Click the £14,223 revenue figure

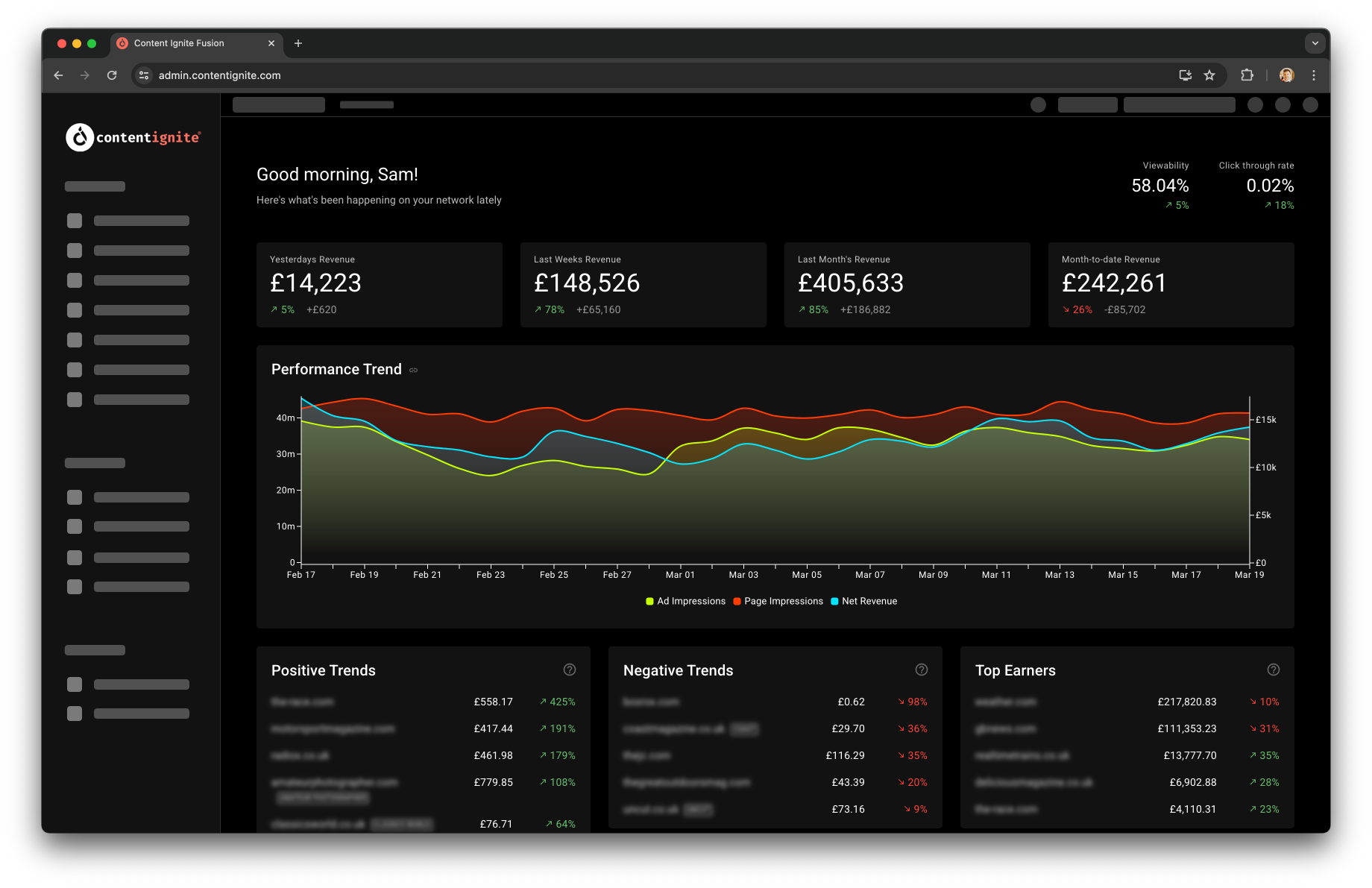[x=315, y=283]
